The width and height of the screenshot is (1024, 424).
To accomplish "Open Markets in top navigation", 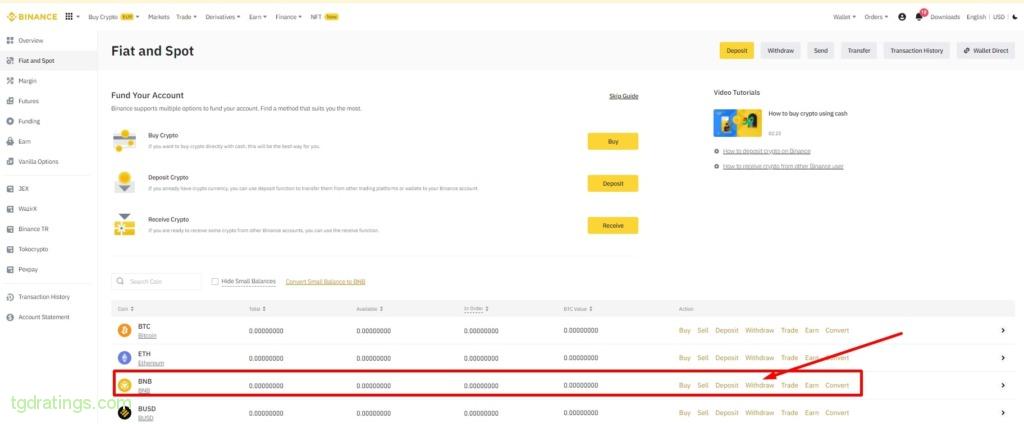I will [x=159, y=17].
